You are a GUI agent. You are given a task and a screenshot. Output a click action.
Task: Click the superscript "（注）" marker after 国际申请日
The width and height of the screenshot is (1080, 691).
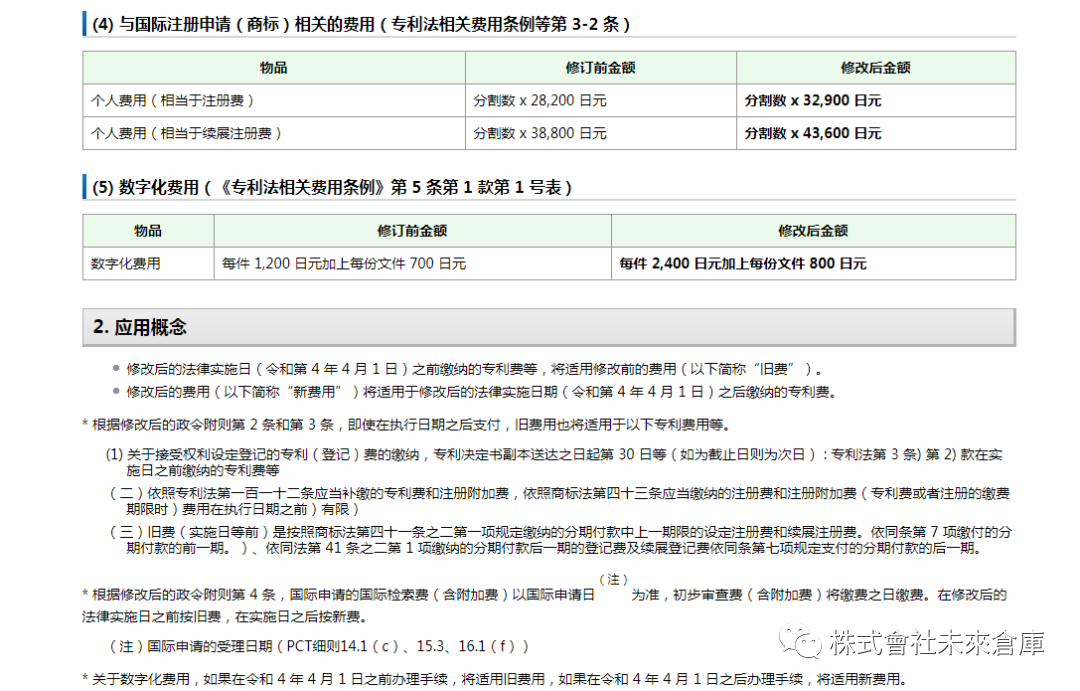[613, 579]
